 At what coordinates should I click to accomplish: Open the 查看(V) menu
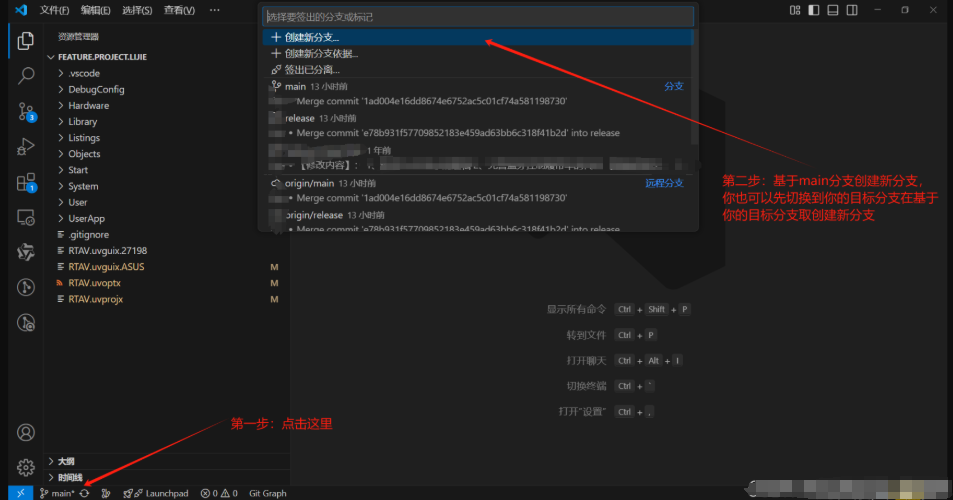click(x=179, y=10)
